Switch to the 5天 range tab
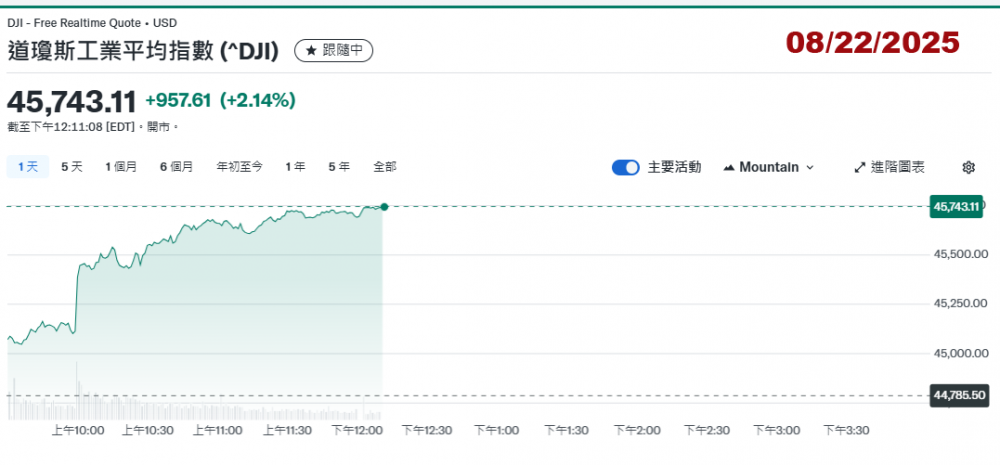This screenshot has height=465, width=1000. [71, 167]
